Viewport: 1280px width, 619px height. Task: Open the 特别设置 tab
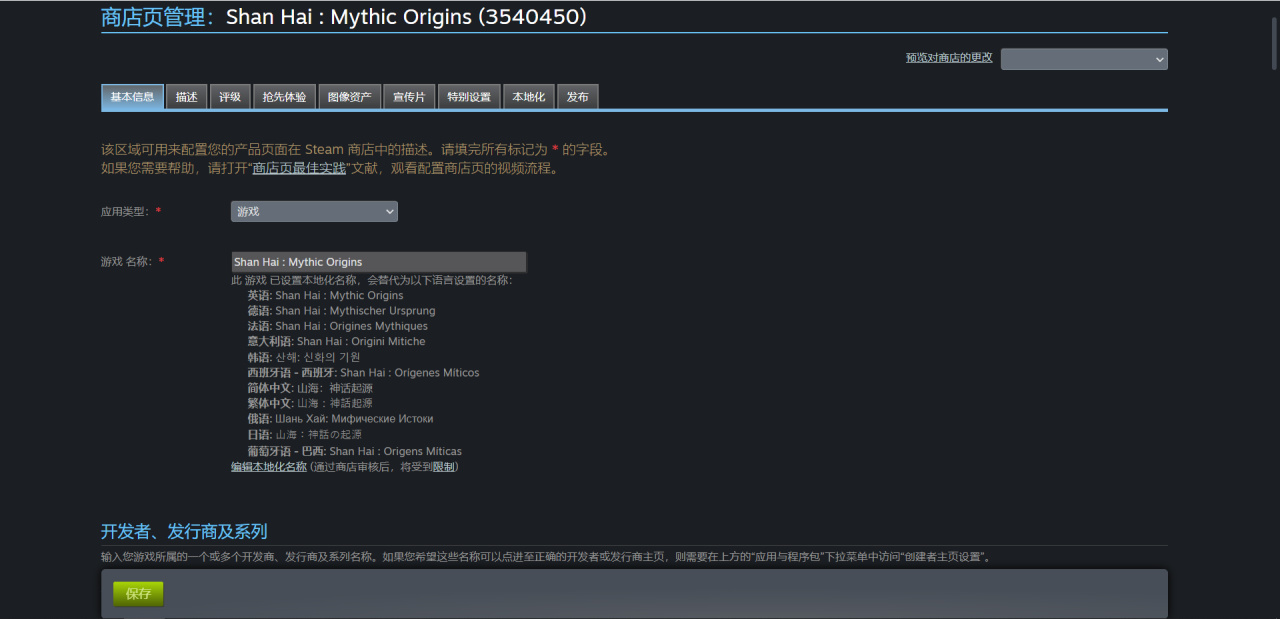[x=469, y=97]
